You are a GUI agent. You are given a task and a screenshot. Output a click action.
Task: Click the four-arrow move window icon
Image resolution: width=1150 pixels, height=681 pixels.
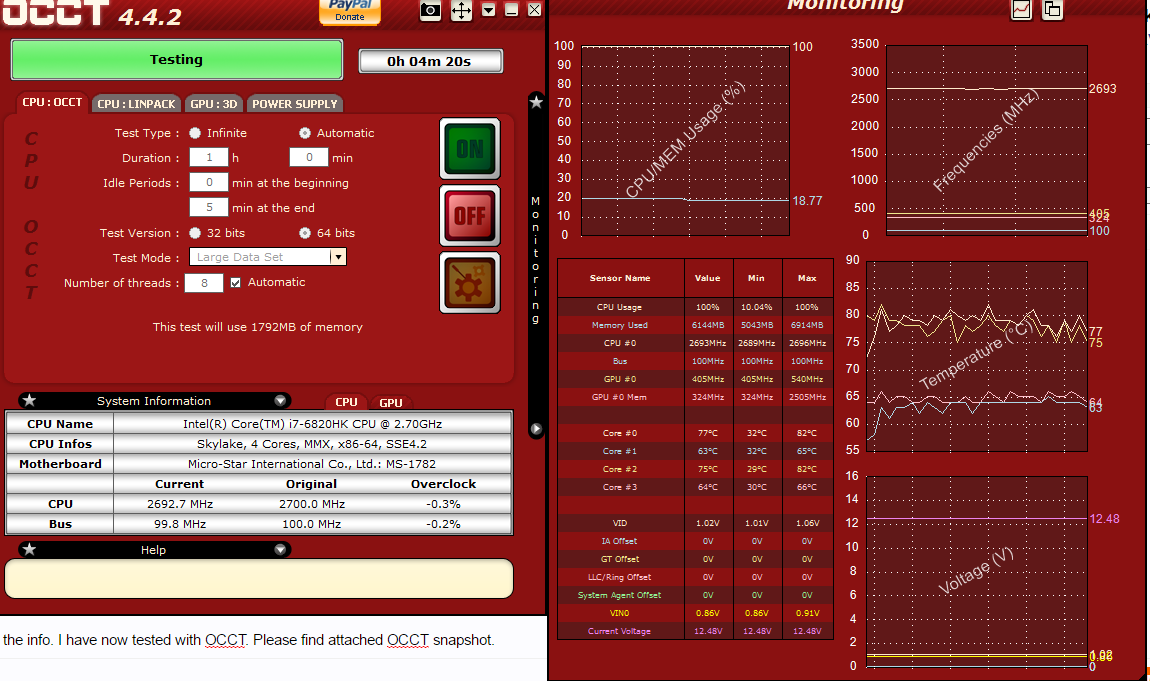pyautogui.click(x=461, y=11)
